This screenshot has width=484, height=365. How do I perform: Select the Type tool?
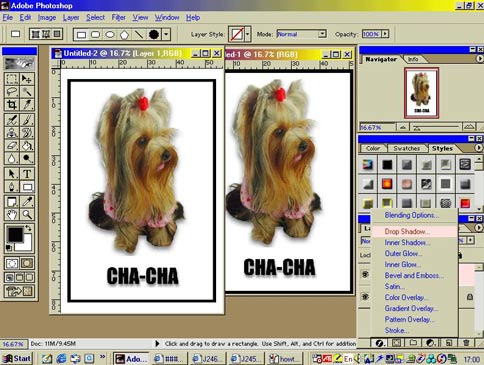click(x=27, y=174)
